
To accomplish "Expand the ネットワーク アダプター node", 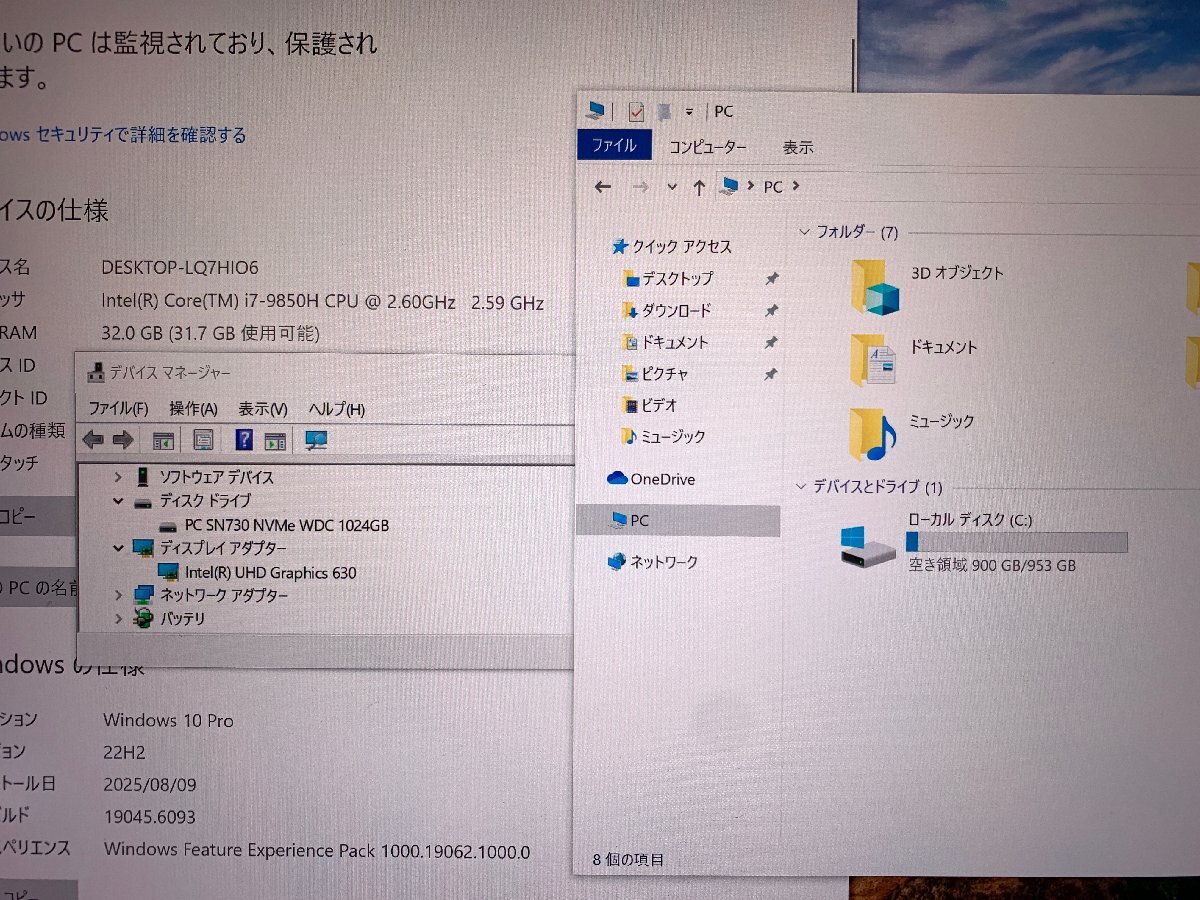I will [118, 595].
